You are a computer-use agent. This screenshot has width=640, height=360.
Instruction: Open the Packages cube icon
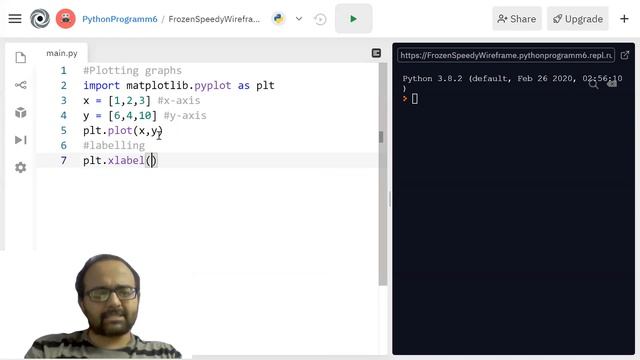coord(20,112)
